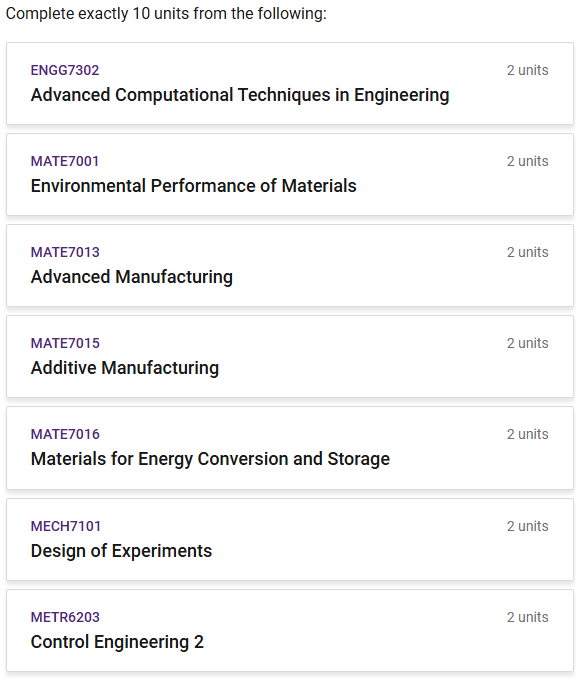
Task: Click the 2 units label on METR6203 card
Action: pyautogui.click(x=527, y=617)
